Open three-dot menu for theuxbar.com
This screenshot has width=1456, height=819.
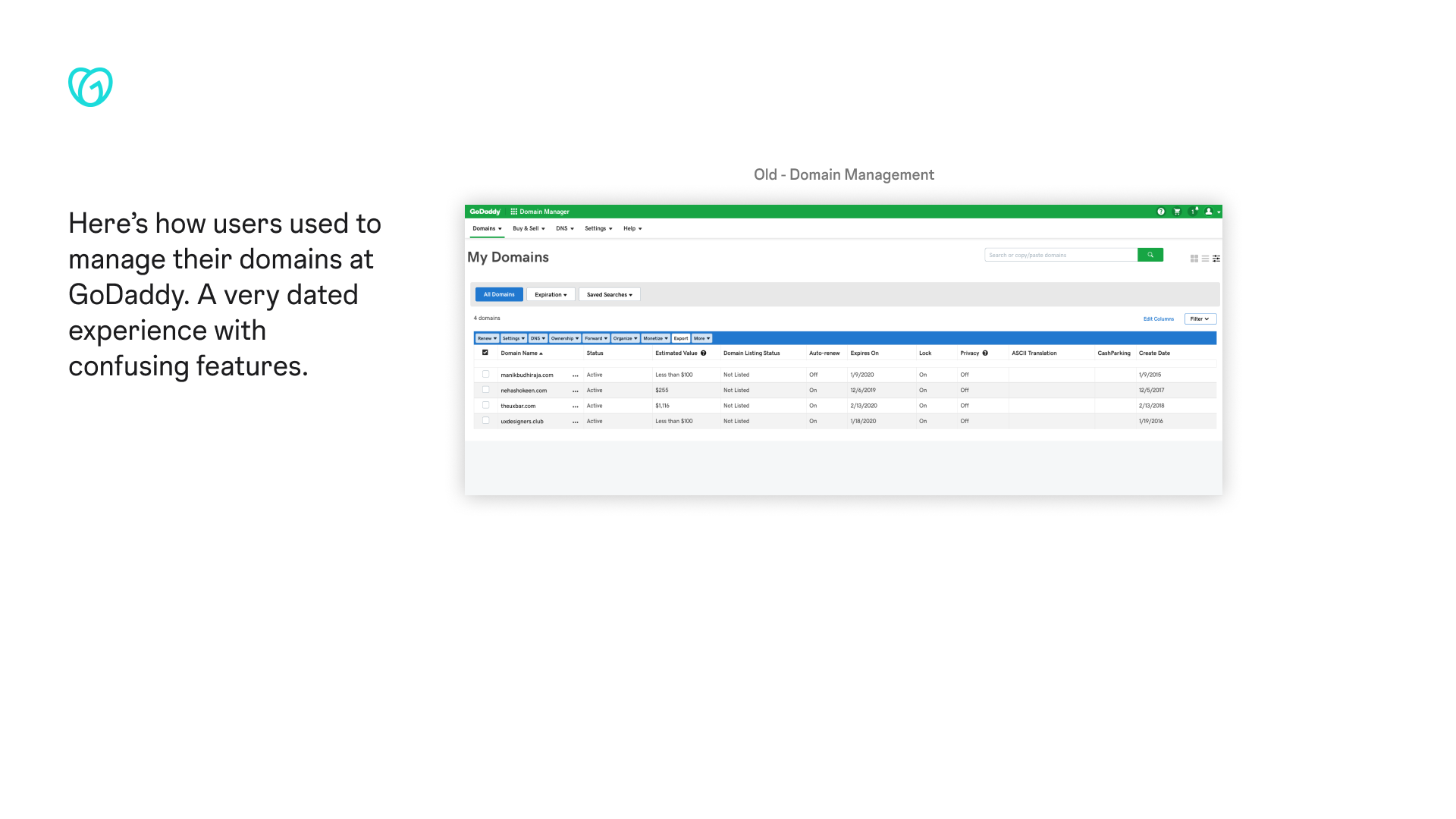click(x=576, y=406)
